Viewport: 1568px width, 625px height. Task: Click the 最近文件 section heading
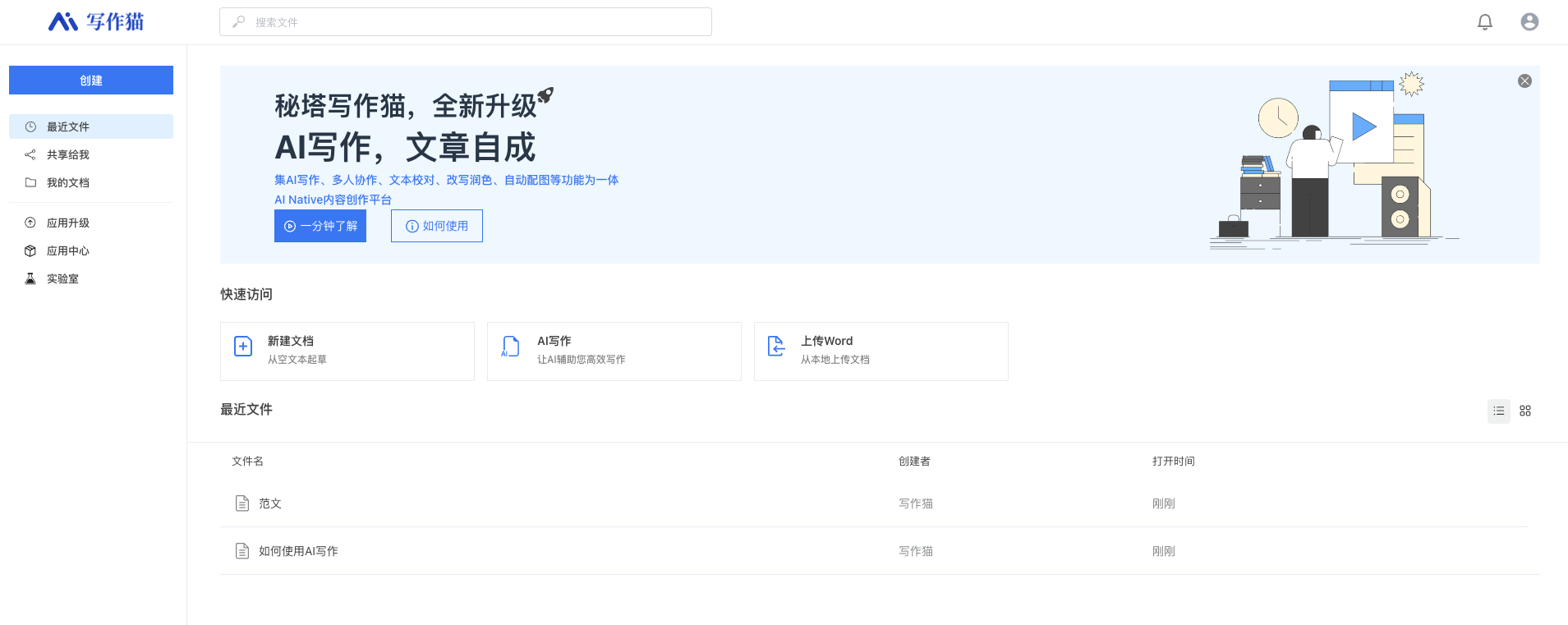[x=246, y=409]
